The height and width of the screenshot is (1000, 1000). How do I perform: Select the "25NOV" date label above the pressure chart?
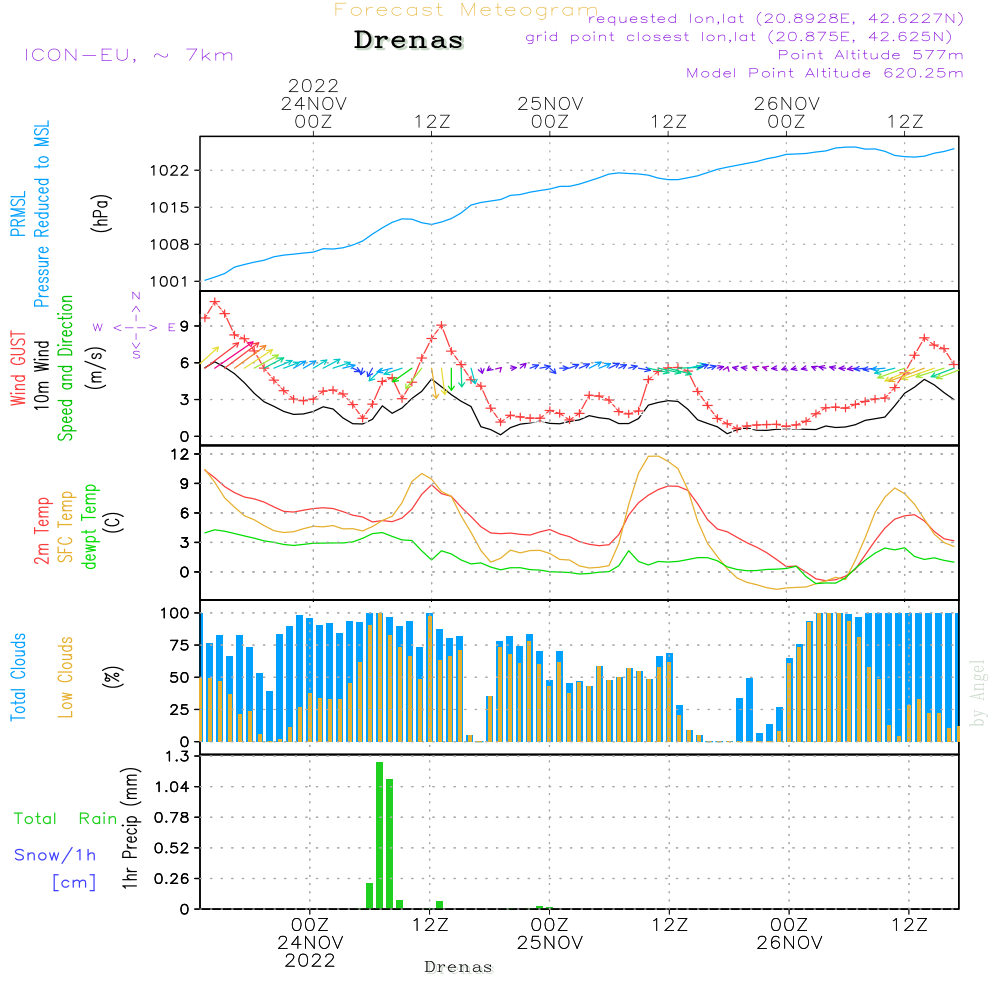pyautogui.click(x=550, y=104)
